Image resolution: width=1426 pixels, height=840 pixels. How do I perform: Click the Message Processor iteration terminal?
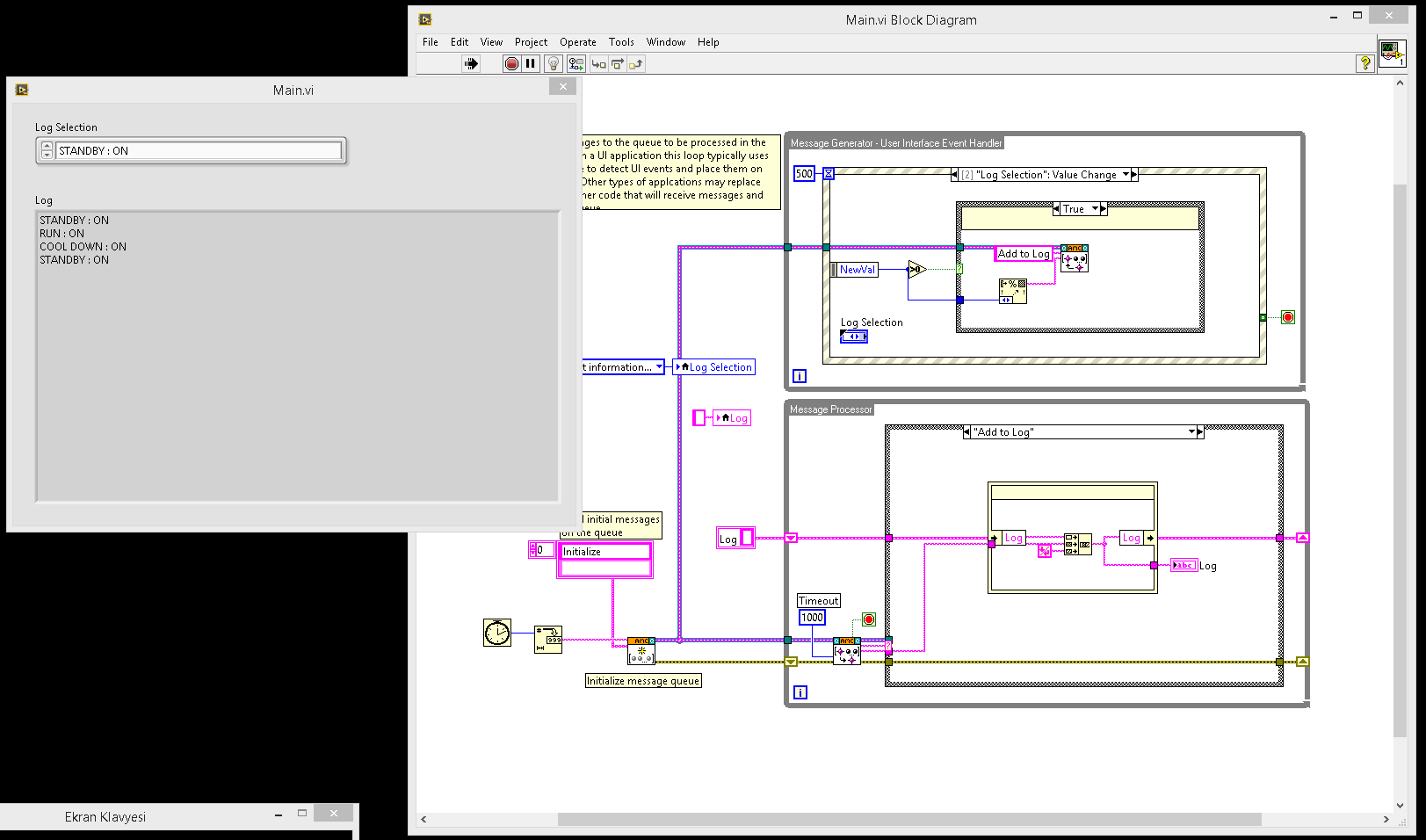[800, 692]
